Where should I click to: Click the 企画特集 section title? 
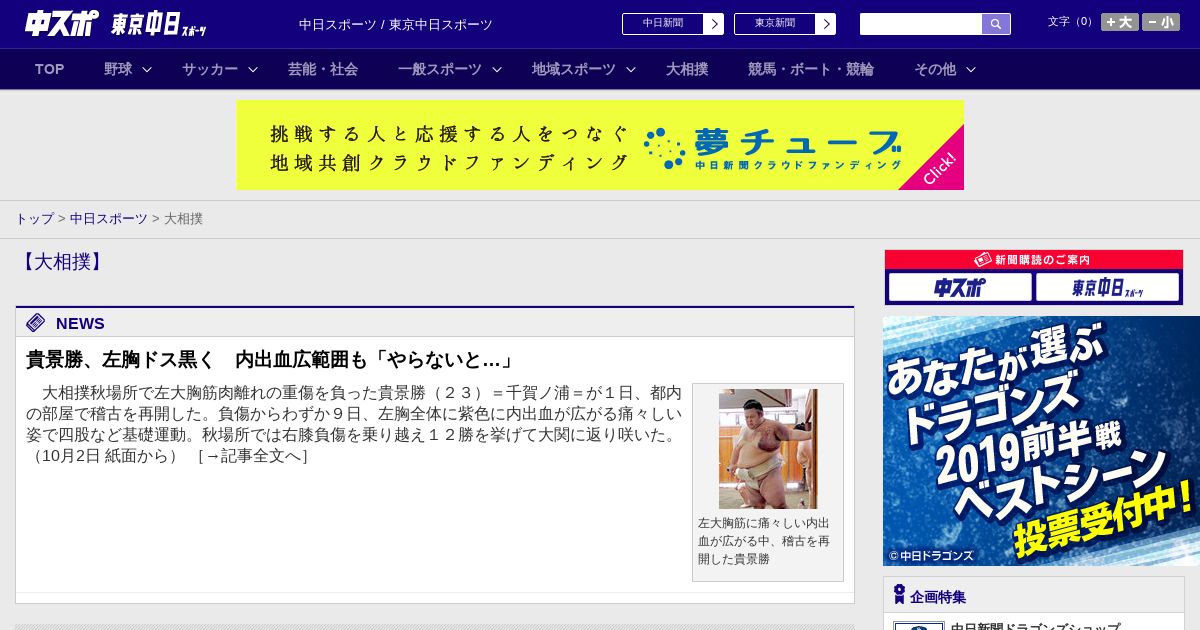938,596
